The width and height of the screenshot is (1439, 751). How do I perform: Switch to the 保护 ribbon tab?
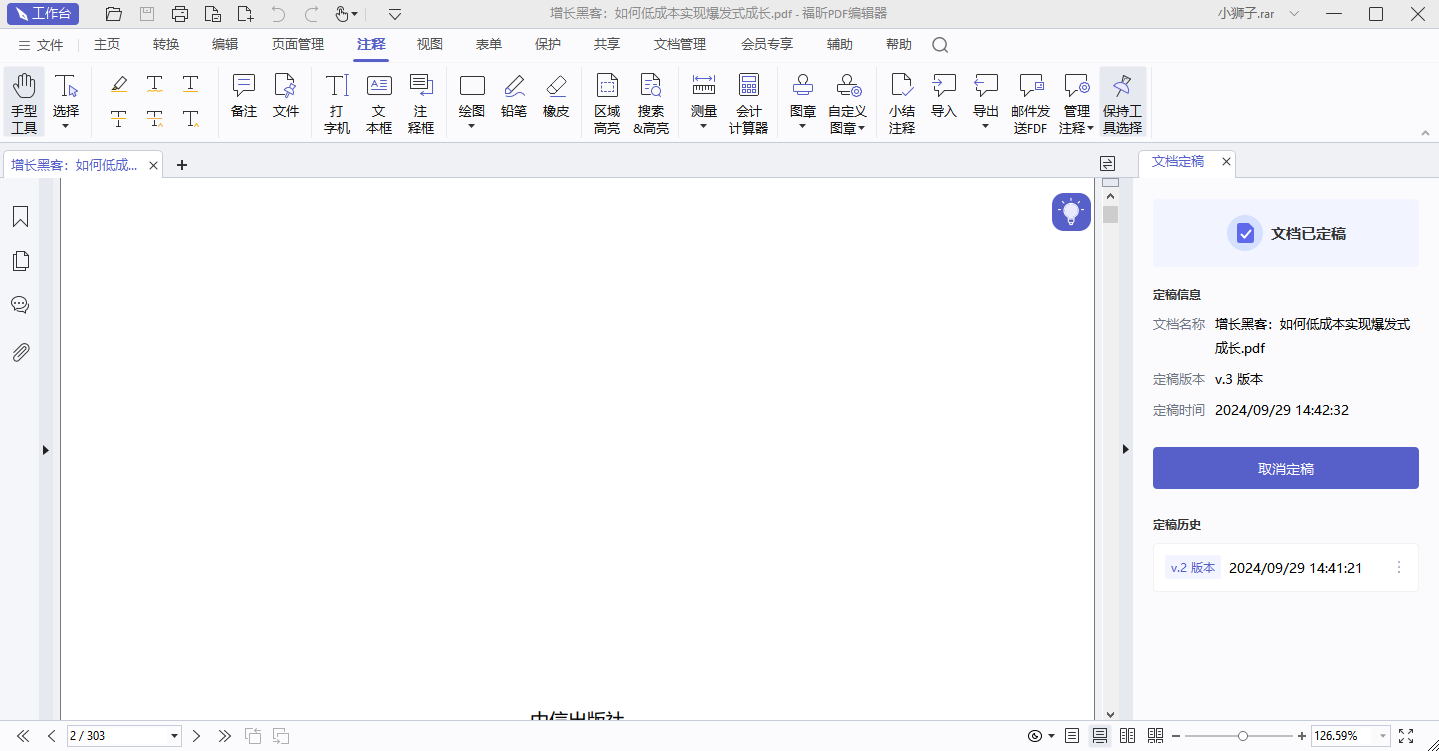tap(548, 45)
